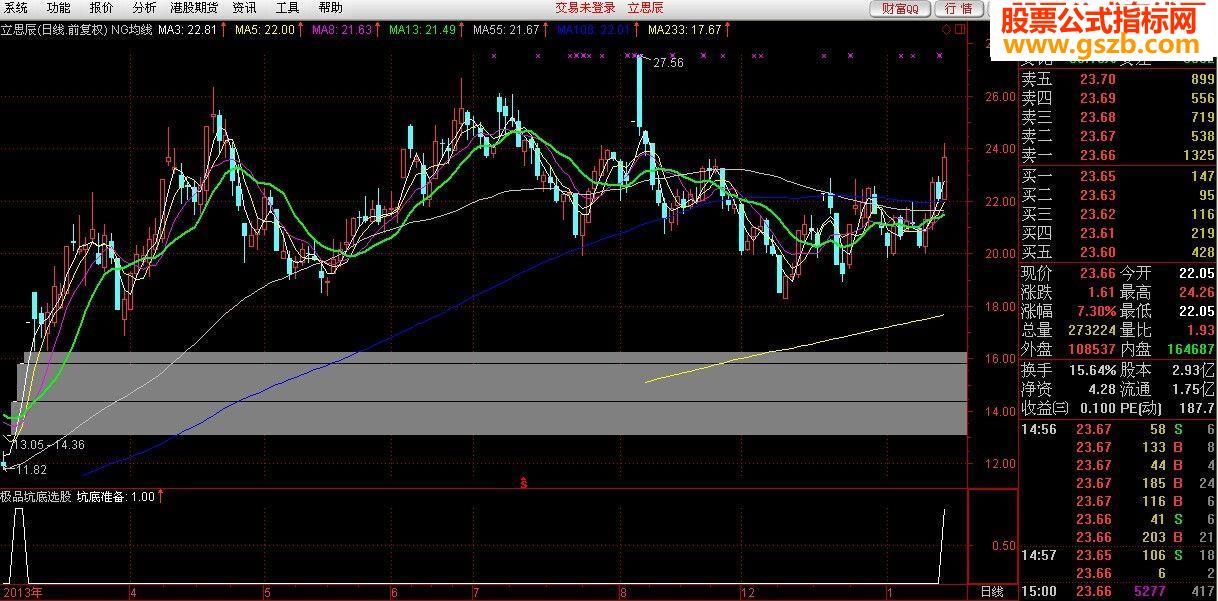Screen dimensions: 1218x601
Task: Select the 卖二 price 23.67
Action: (1098, 136)
